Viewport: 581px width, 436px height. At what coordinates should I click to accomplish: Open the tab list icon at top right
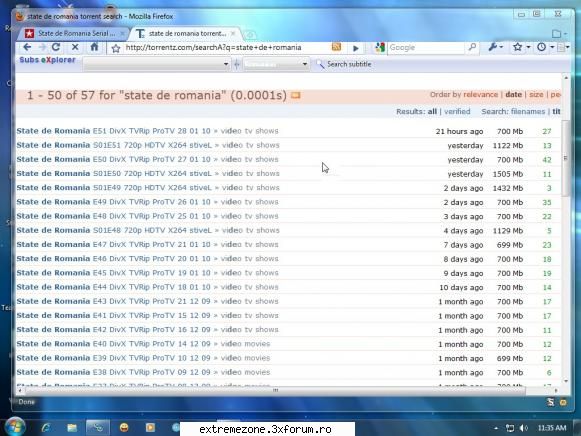[556, 34]
